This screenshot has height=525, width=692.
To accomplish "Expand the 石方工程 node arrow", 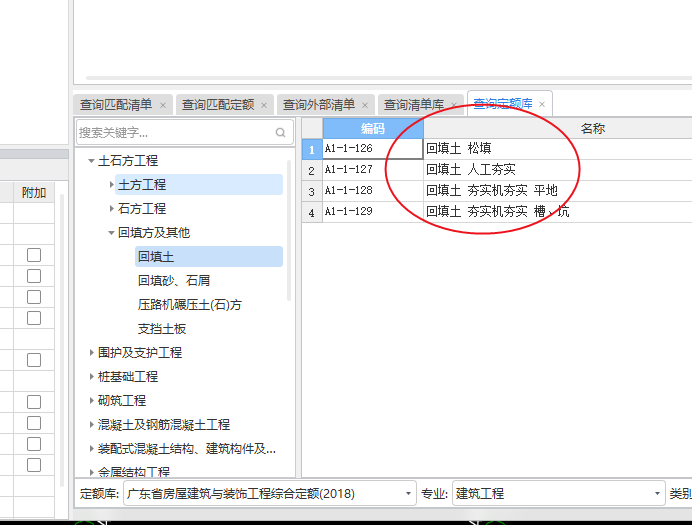I will pyautogui.click(x=112, y=208).
